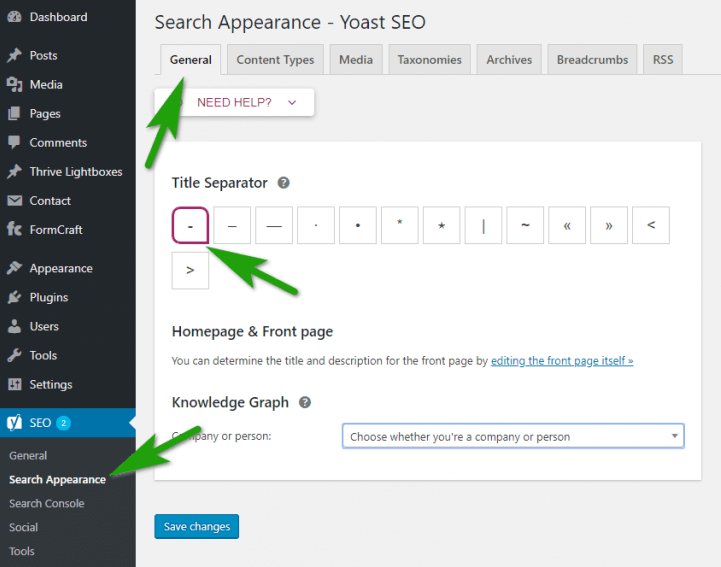The width and height of the screenshot is (721, 567).
Task: Open the Thrive Lightboxes menu label
Action: (x=76, y=172)
